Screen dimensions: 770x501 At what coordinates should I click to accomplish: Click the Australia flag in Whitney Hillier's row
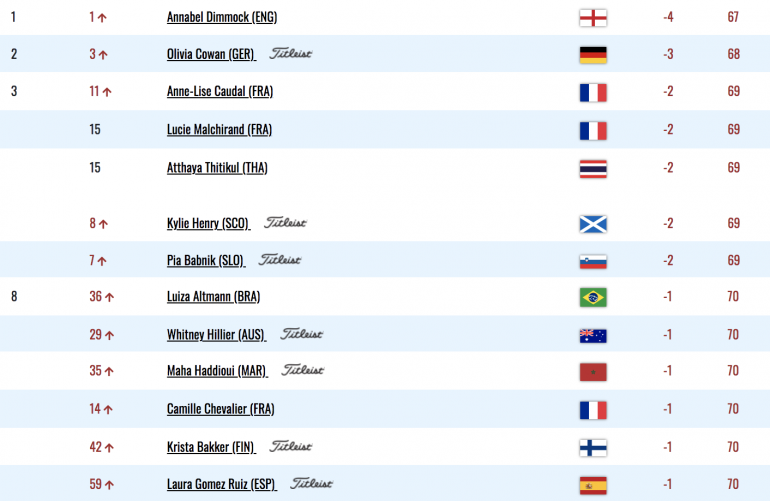tap(593, 335)
